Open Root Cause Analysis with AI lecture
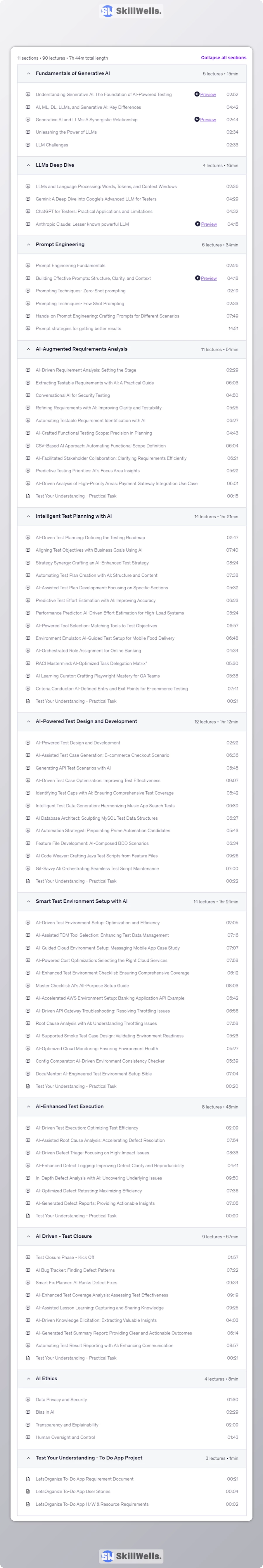The width and height of the screenshot is (263, 1568). click(x=96, y=1023)
